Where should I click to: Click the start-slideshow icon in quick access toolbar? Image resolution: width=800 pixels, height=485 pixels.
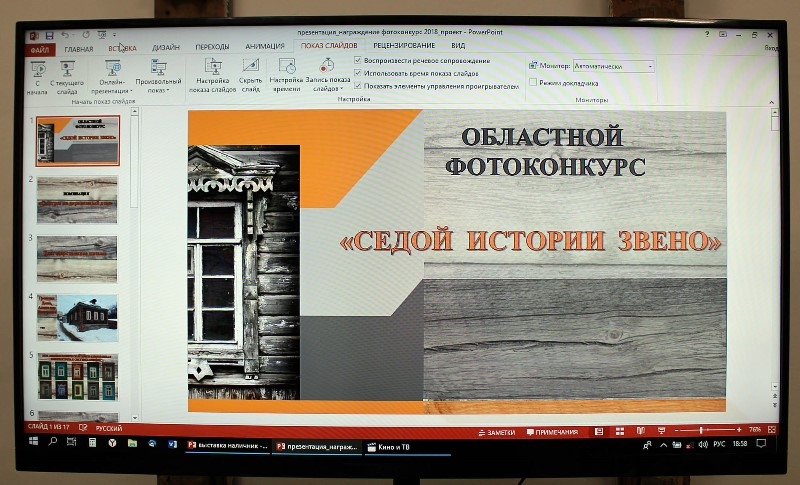coord(102,35)
